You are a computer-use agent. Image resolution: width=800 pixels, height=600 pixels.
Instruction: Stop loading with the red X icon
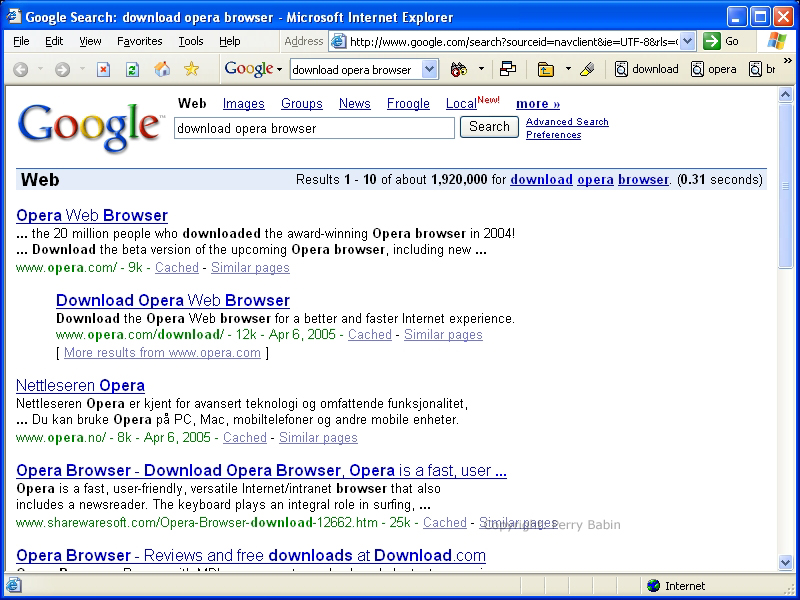click(104, 69)
